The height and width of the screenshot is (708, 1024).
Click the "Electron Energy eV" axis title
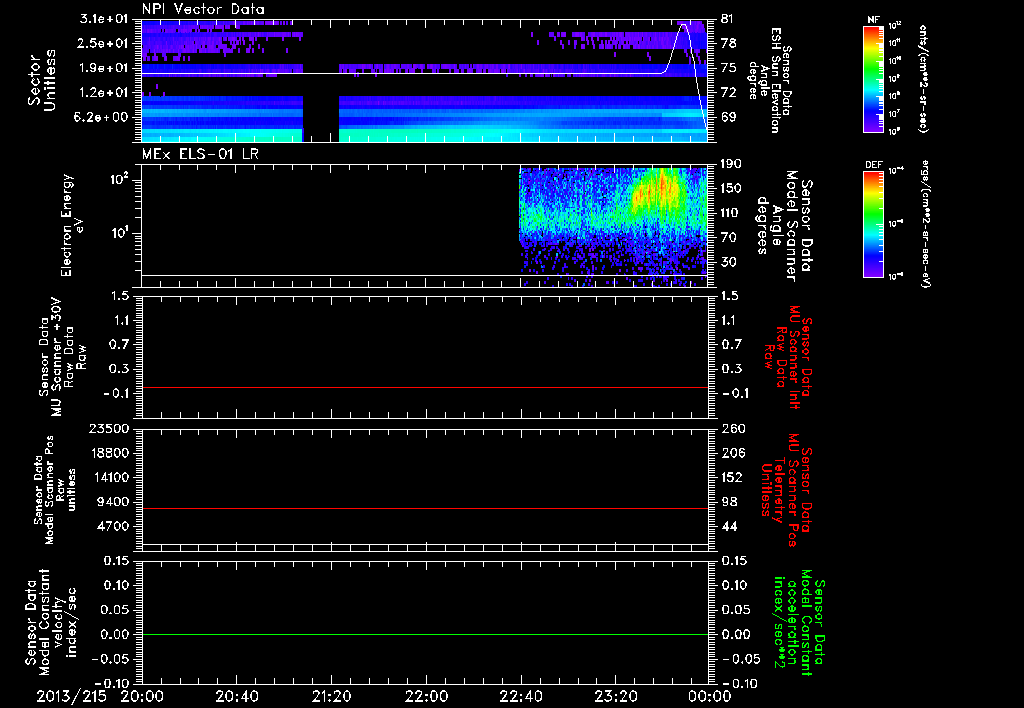(x=73, y=225)
